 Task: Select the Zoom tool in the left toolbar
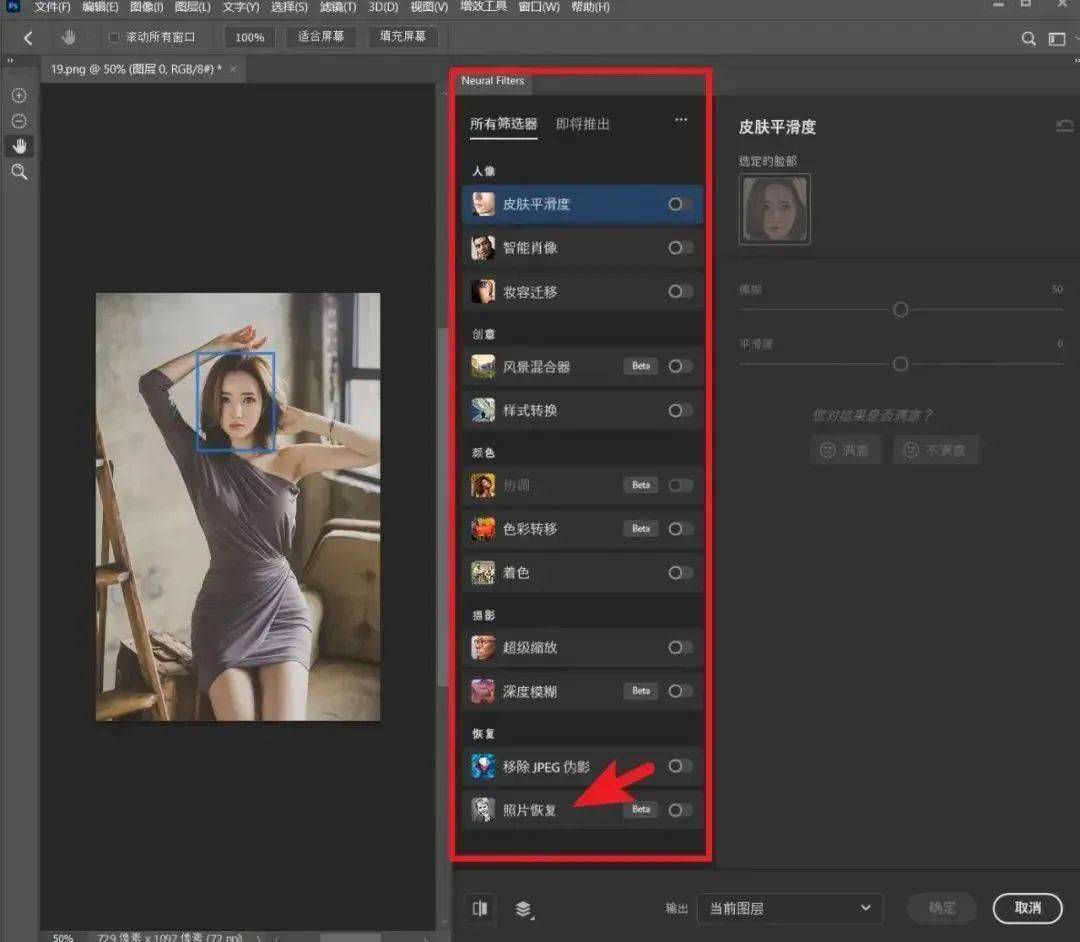pos(19,171)
